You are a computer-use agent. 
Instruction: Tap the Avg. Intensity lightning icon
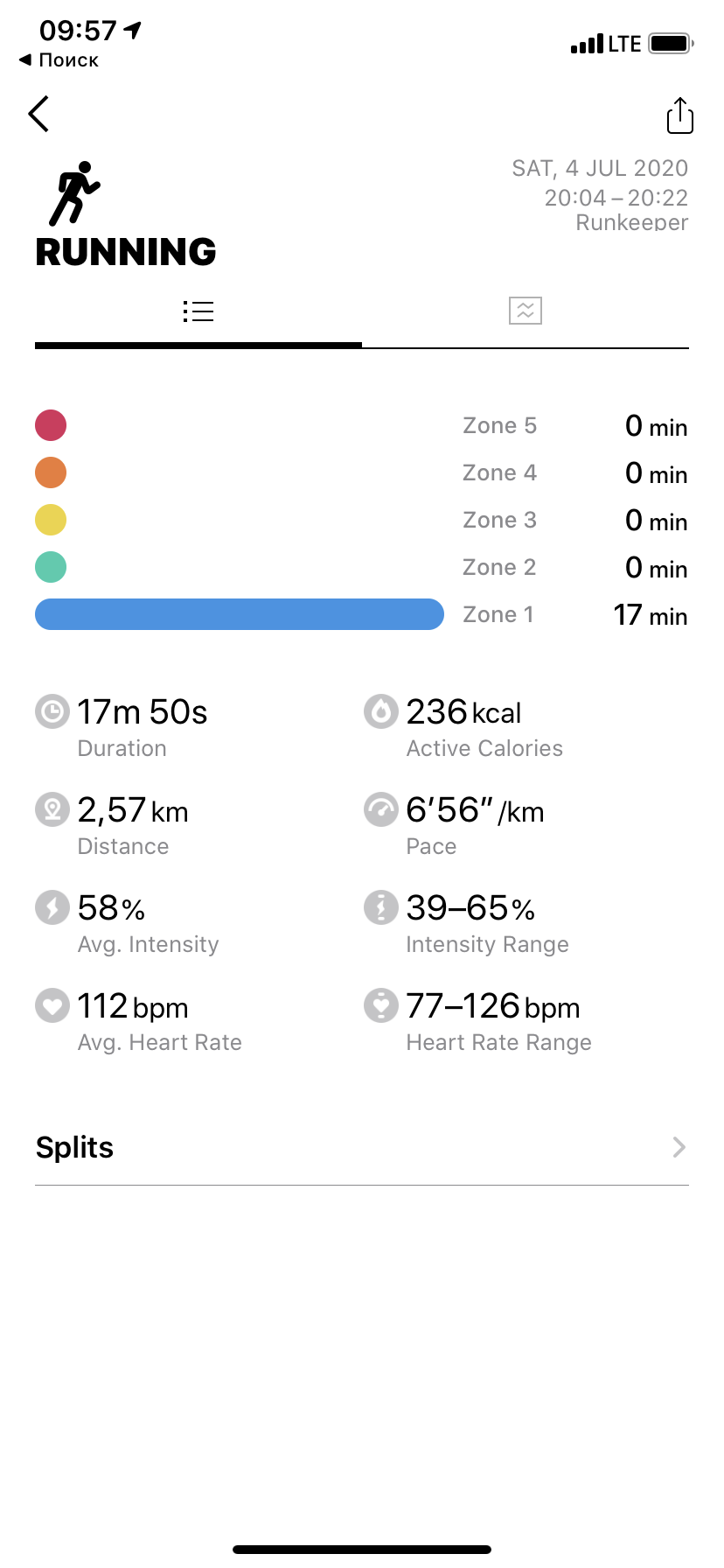coord(52,907)
